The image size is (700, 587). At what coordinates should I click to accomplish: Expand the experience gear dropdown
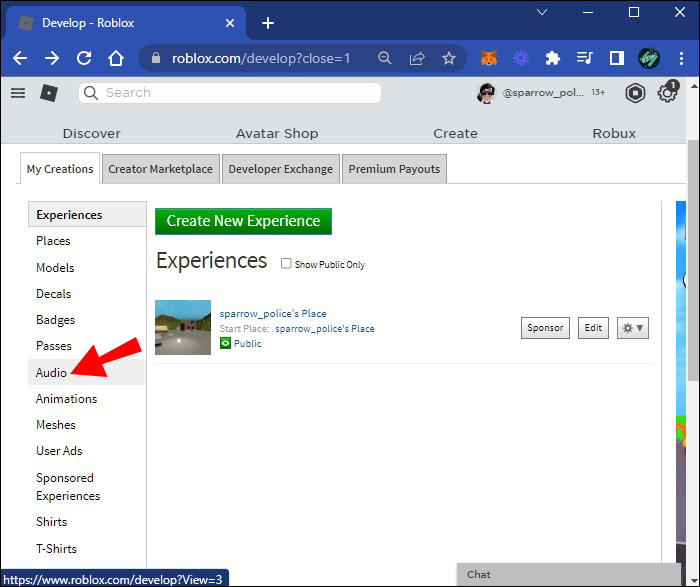(632, 328)
